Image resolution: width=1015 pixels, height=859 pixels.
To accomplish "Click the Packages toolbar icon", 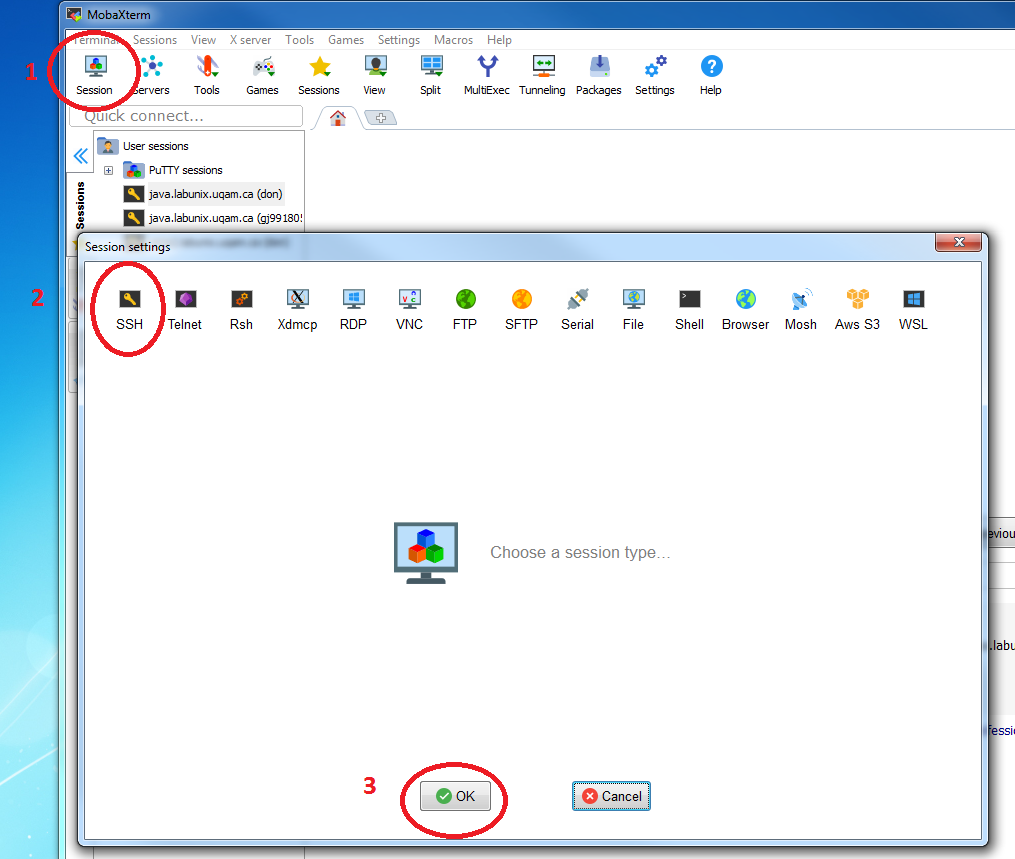I will [599, 75].
